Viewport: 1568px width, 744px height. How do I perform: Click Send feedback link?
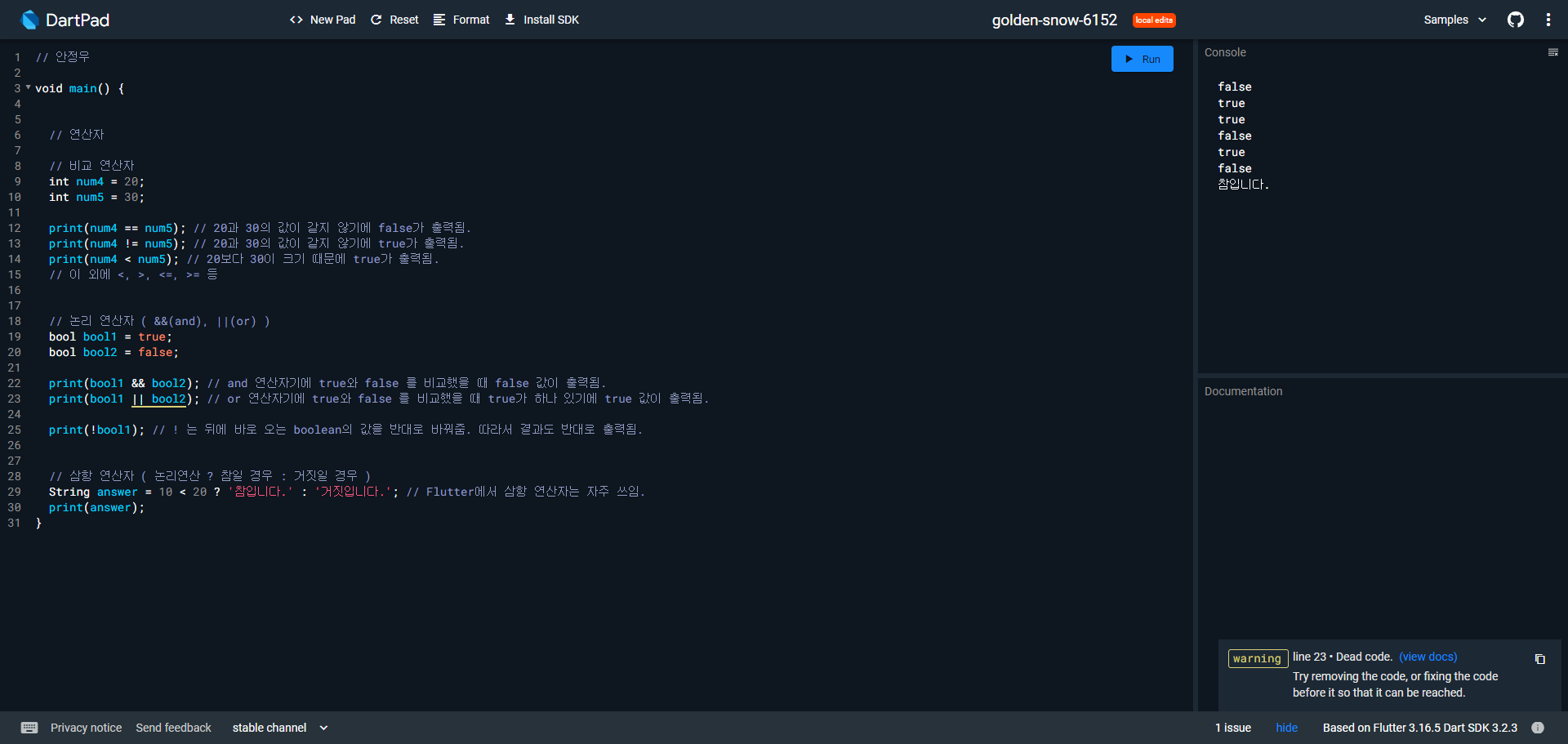(x=173, y=728)
